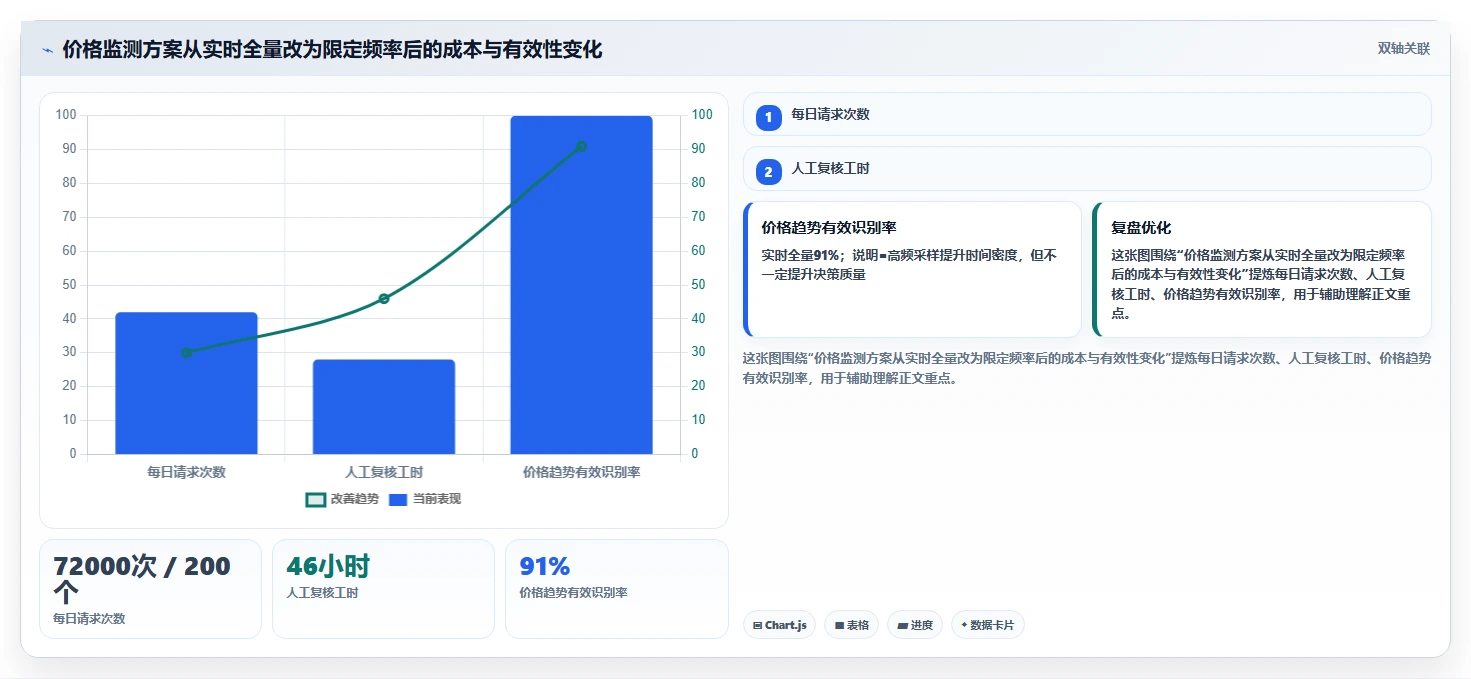This screenshot has height=679, width=1471.
Task: Click the 双轴关联 label in header
Action: (x=1404, y=49)
